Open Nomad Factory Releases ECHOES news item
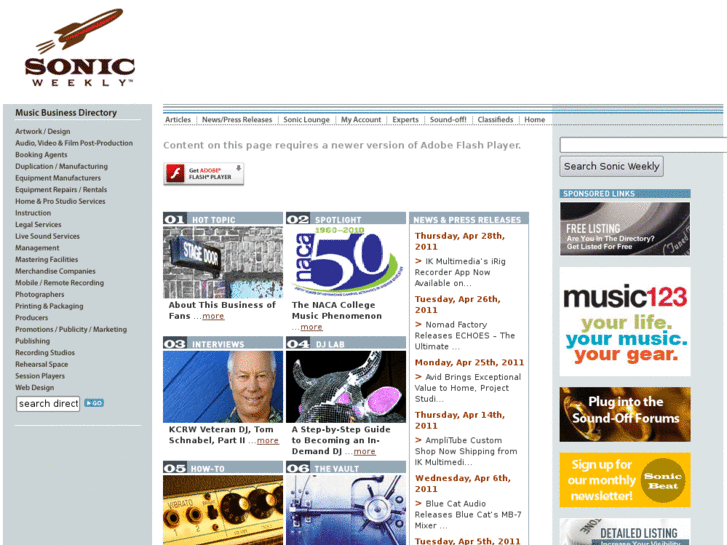 click(465, 335)
